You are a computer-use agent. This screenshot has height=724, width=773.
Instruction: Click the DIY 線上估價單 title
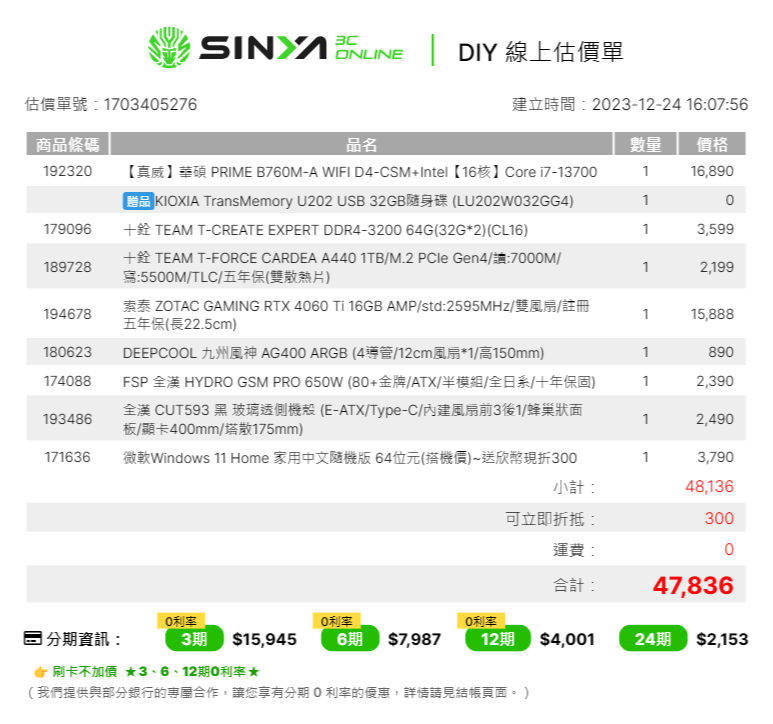[541, 52]
